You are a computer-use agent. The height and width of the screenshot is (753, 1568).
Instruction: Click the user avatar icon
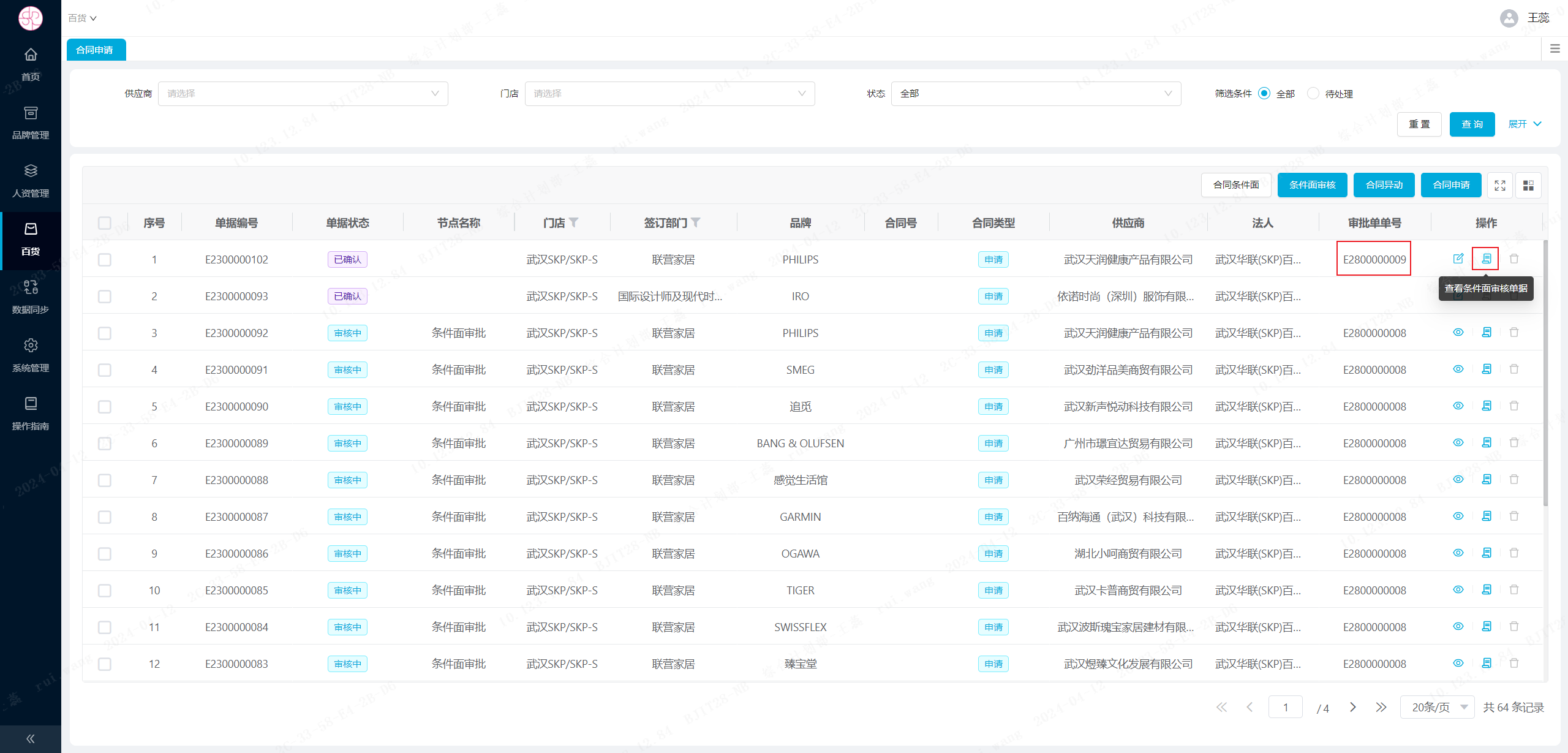point(1509,18)
